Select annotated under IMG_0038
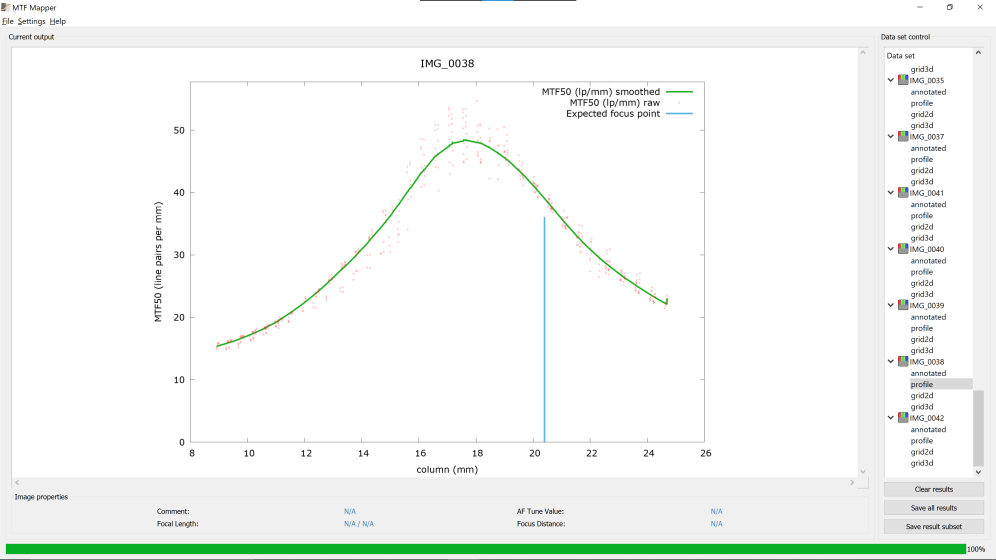This screenshot has width=996, height=560. 928,373
